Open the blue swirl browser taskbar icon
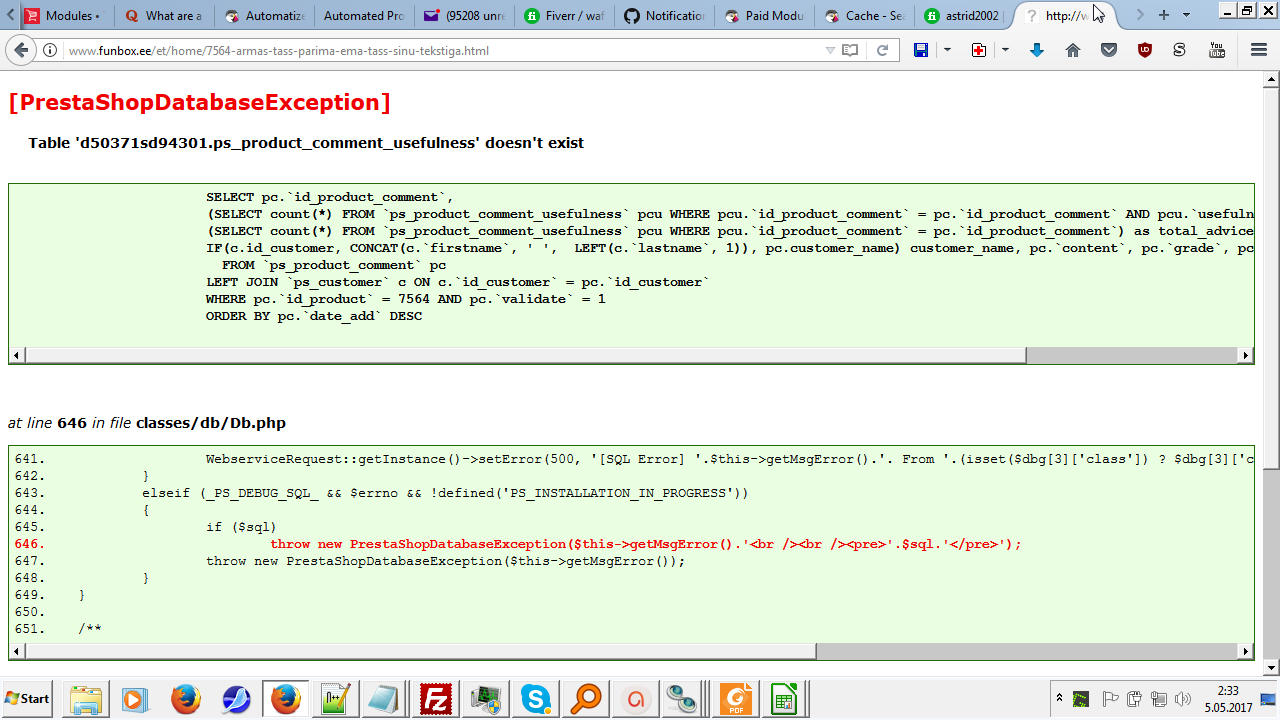The image size is (1280, 720). pyautogui.click(x=235, y=699)
